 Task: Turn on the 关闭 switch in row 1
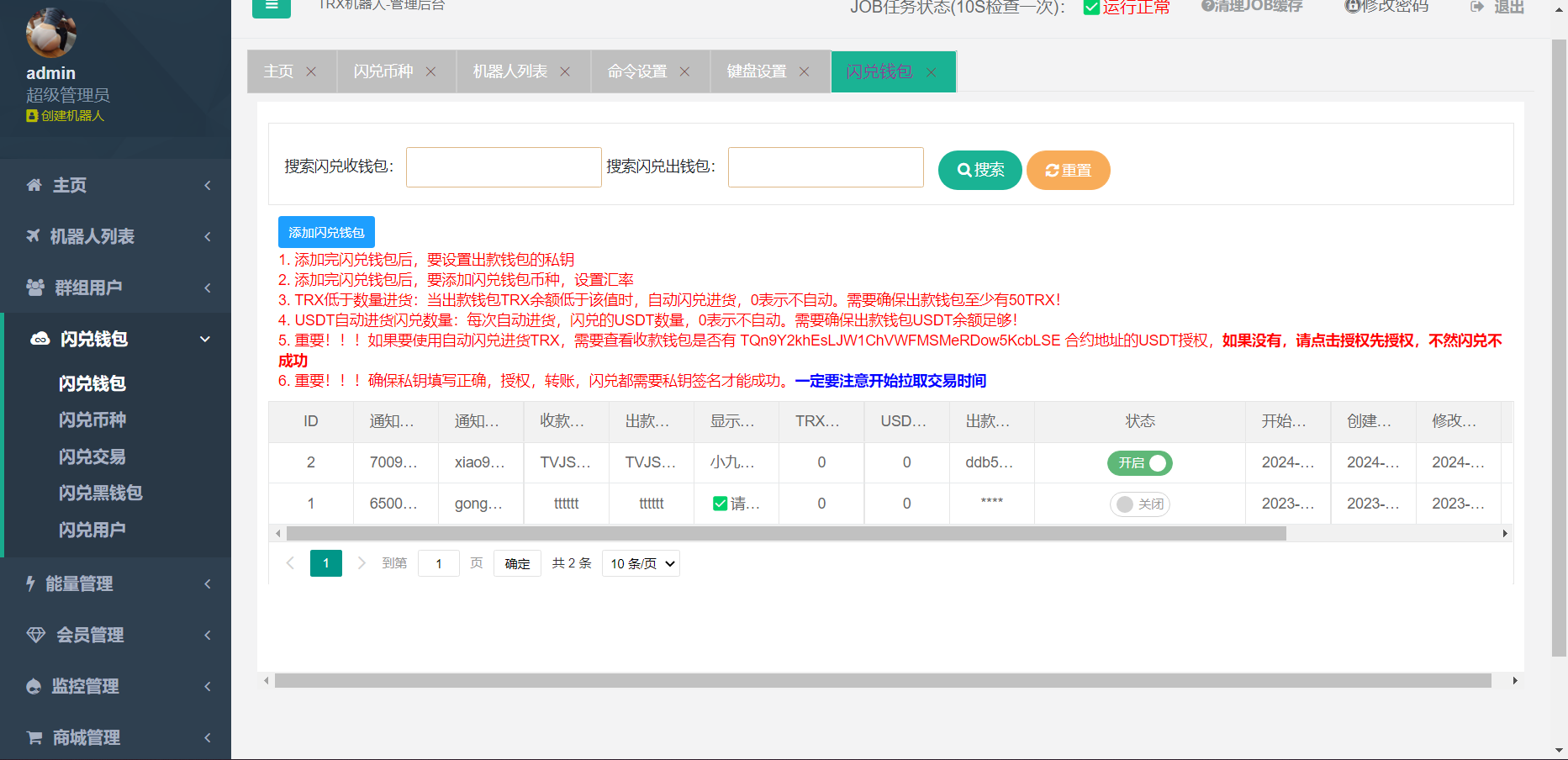coord(1140,504)
